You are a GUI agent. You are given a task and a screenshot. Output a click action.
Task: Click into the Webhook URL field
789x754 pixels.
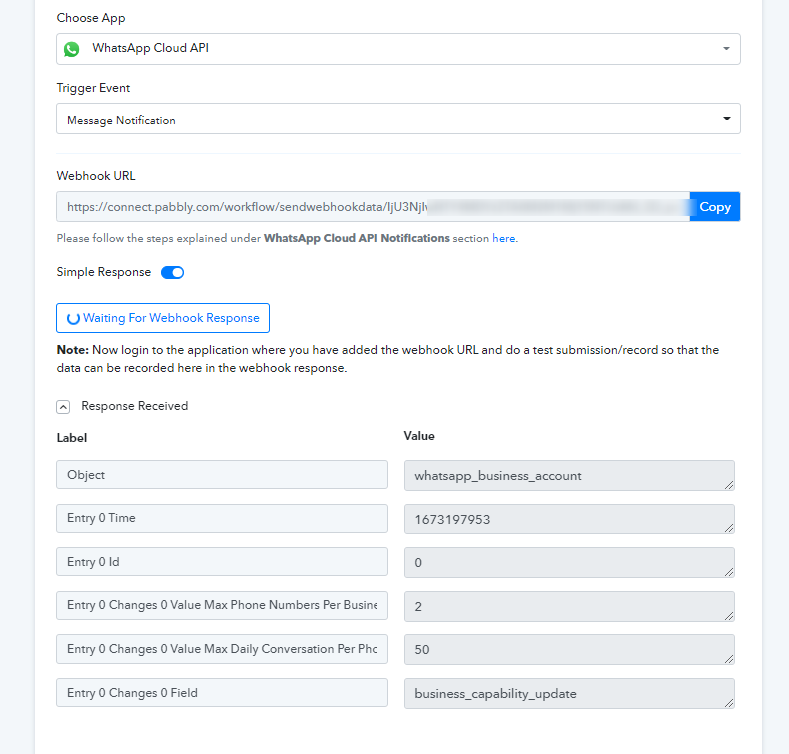point(373,206)
